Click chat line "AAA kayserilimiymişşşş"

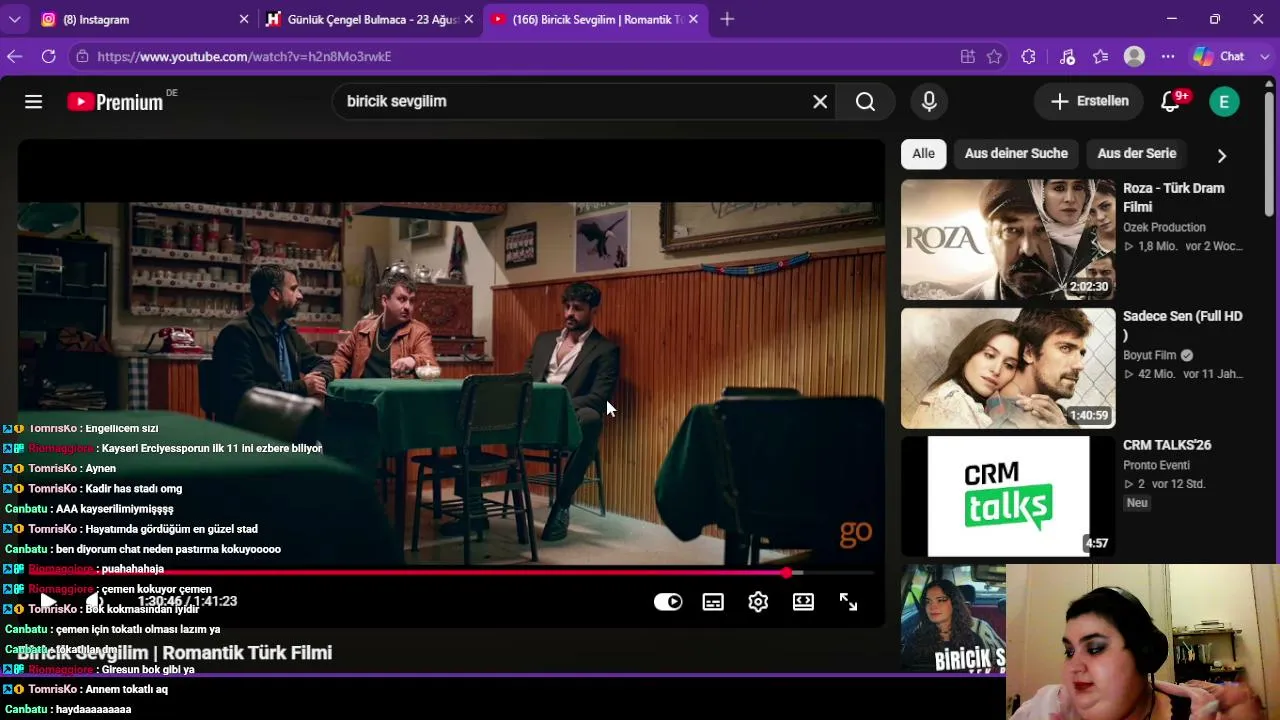[89, 509]
